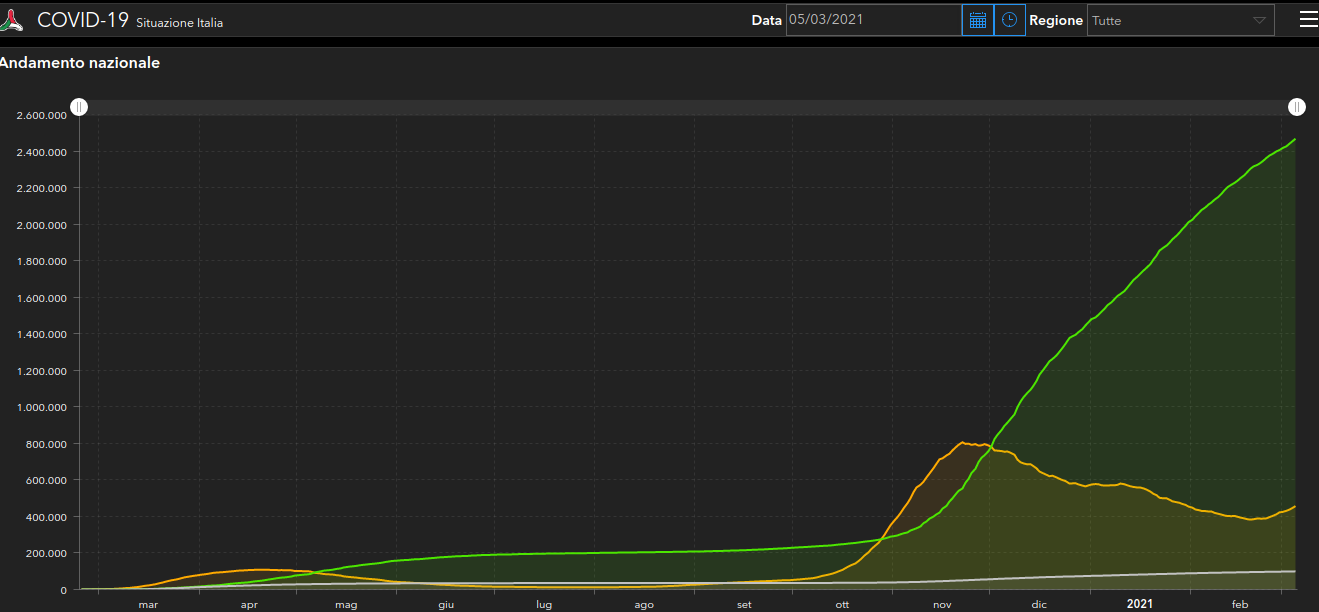Click the Data field showing 05/03/2021
Screen dimensions: 1319x612
(872, 20)
